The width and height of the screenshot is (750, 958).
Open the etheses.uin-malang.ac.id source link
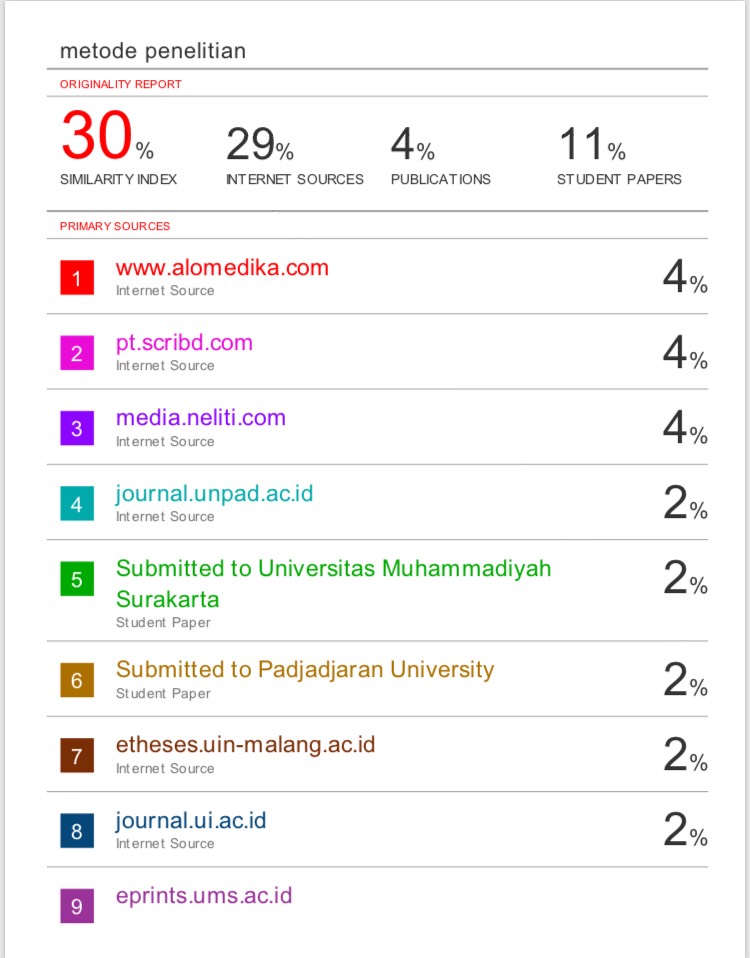tap(246, 745)
